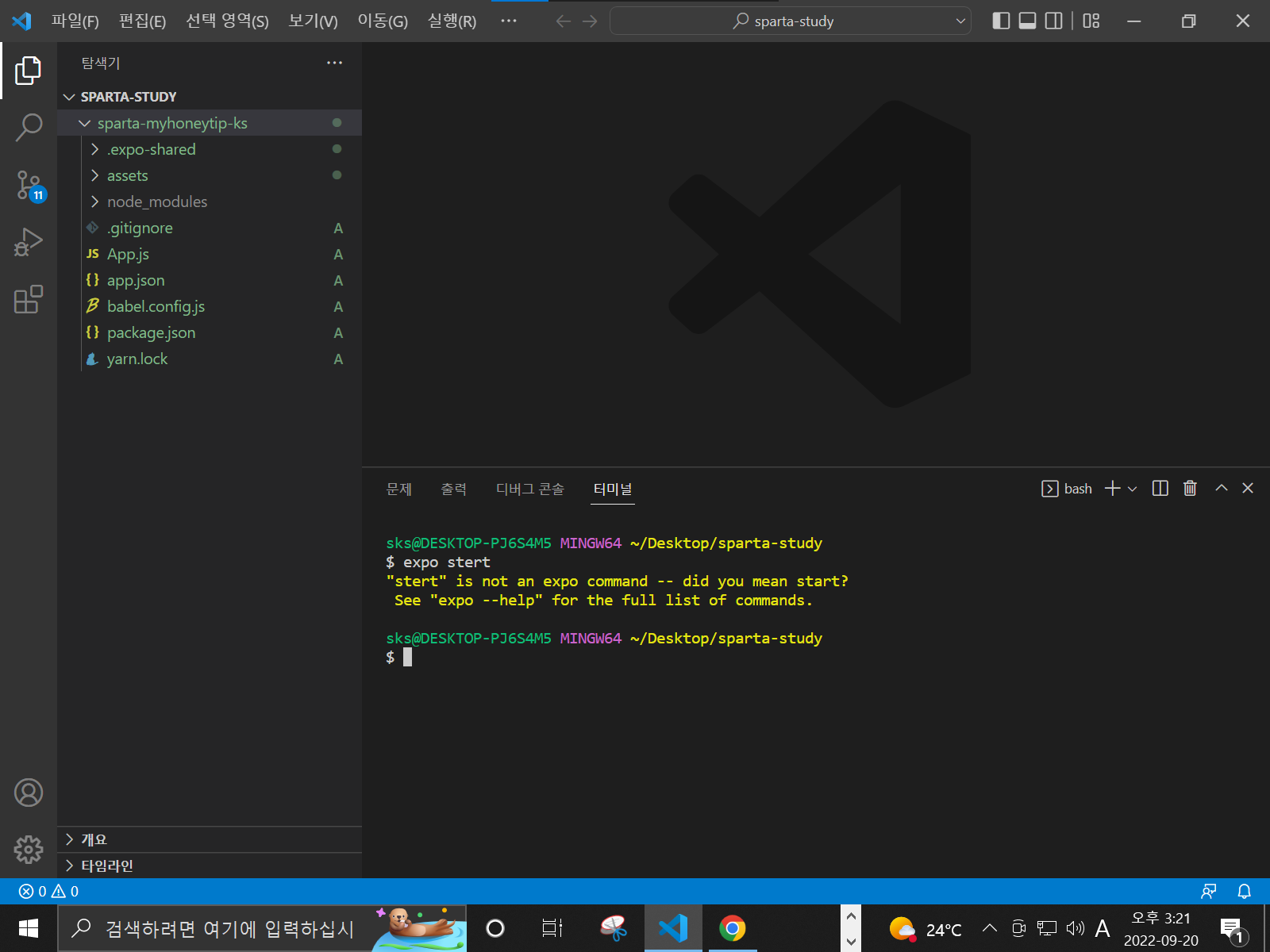Switch to the 디버그 콘솔 panel tab
The height and width of the screenshot is (952, 1270).
click(529, 489)
